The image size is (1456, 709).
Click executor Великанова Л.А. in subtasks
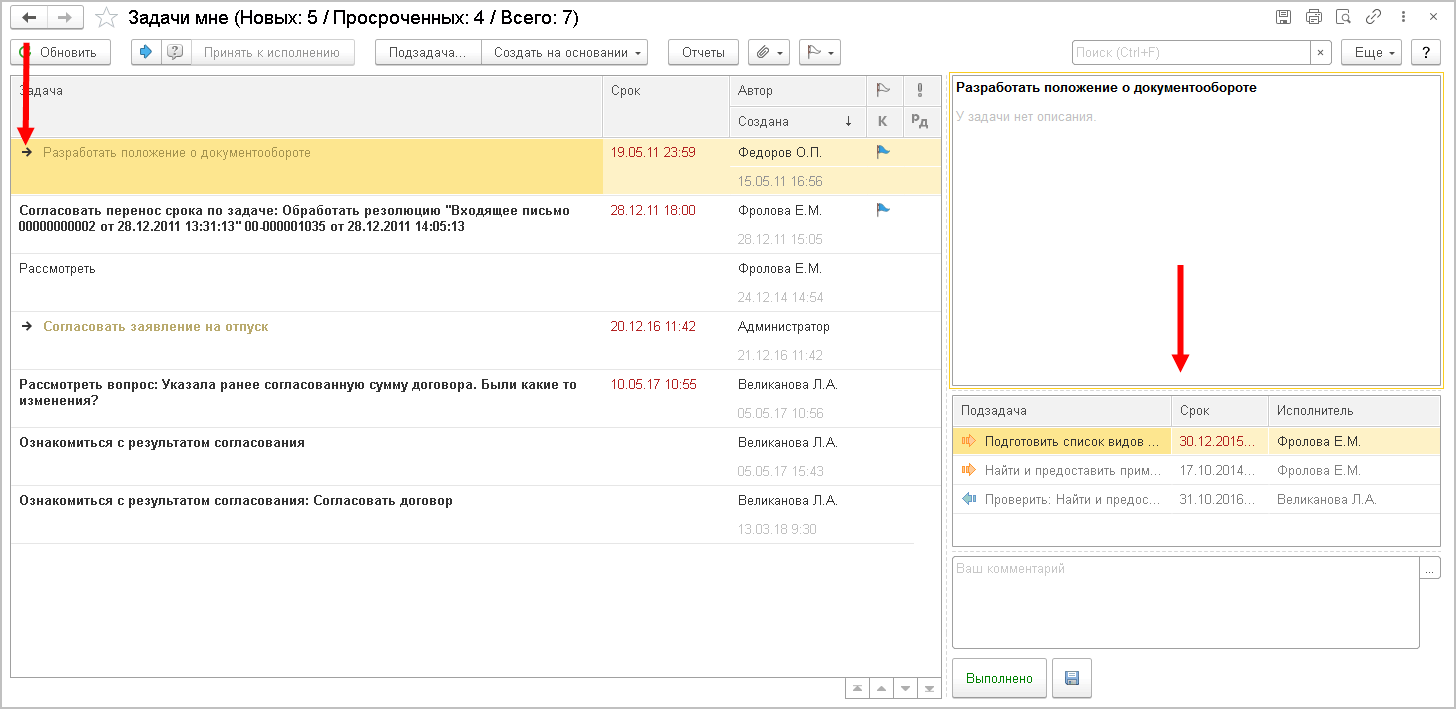(1327, 499)
